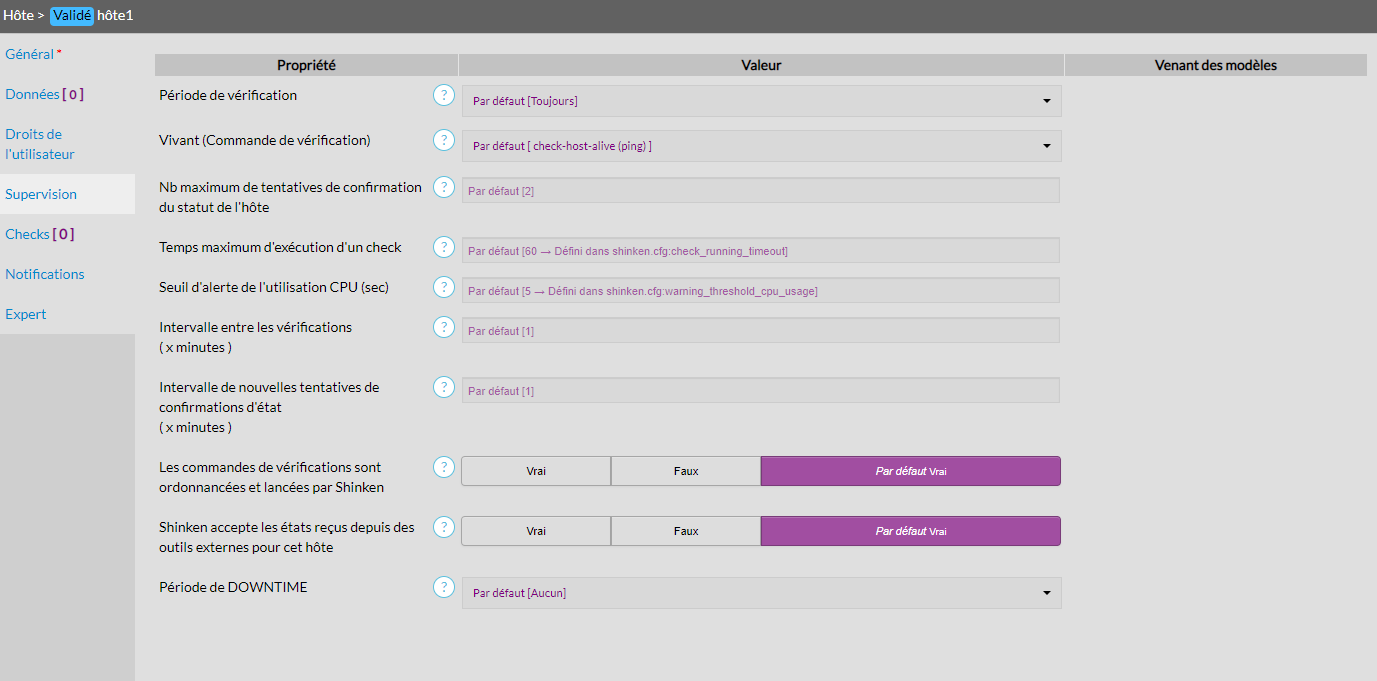Open the Checks tab in sidebar
This screenshot has width=1377, height=681.
coord(40,234)
